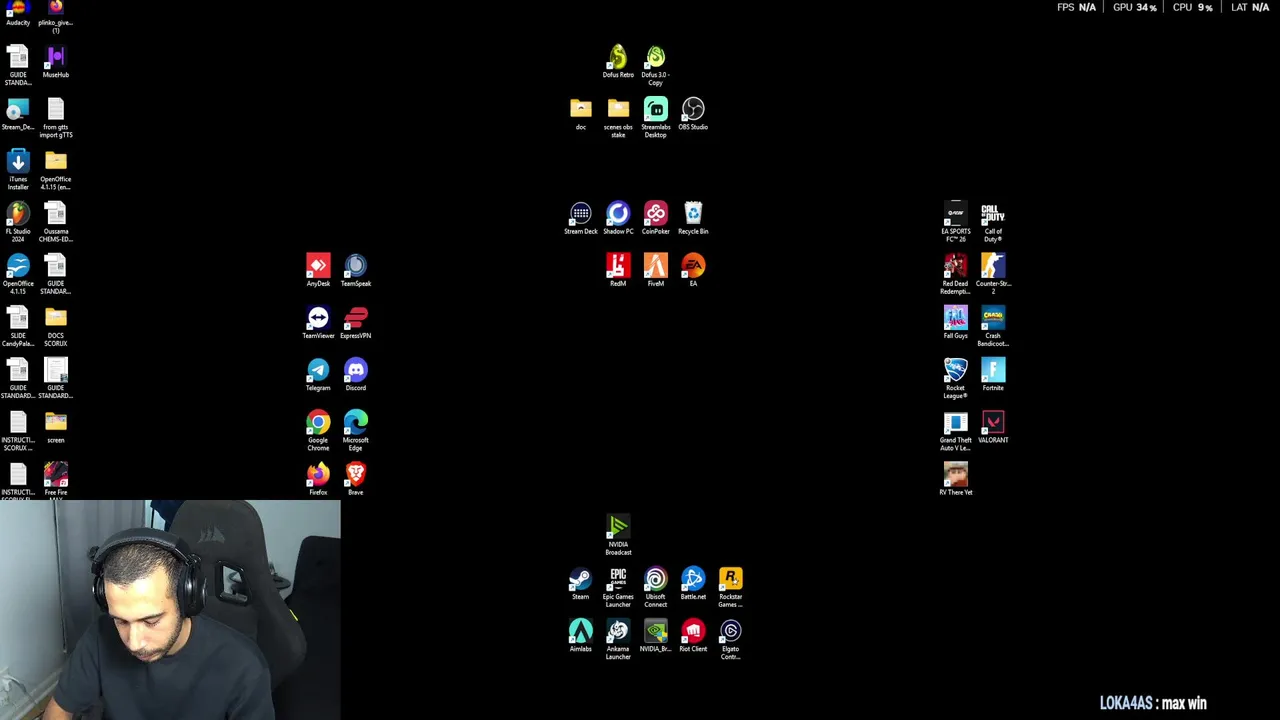The height and width of the screenshot is (720, 1280).
Task: Select the plinko_give... (1) file
Action: [56, 15]
